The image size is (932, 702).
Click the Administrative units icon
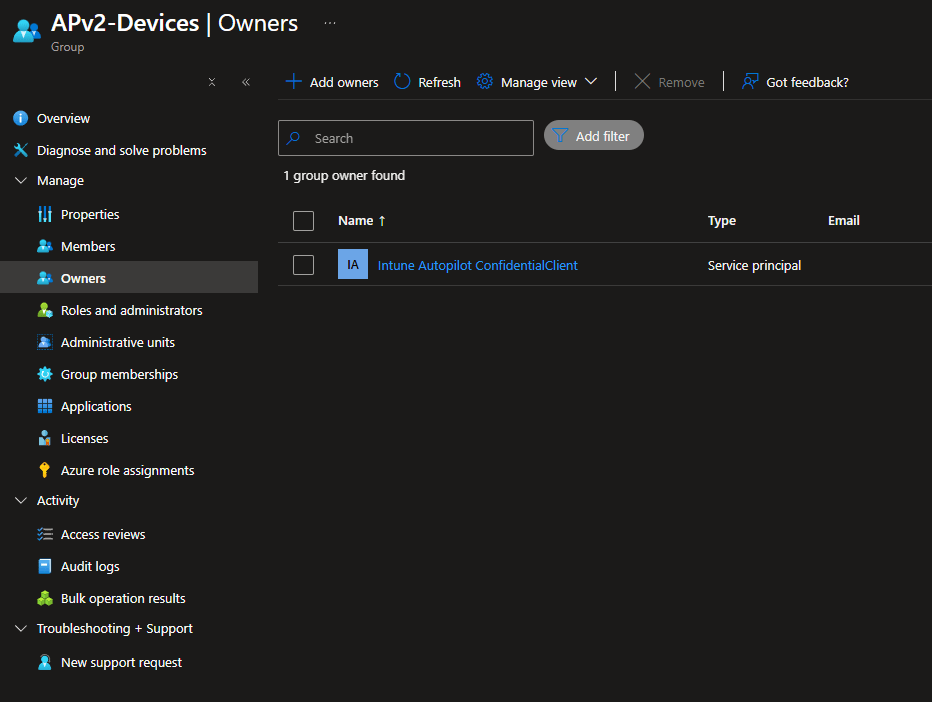[45, 342]
